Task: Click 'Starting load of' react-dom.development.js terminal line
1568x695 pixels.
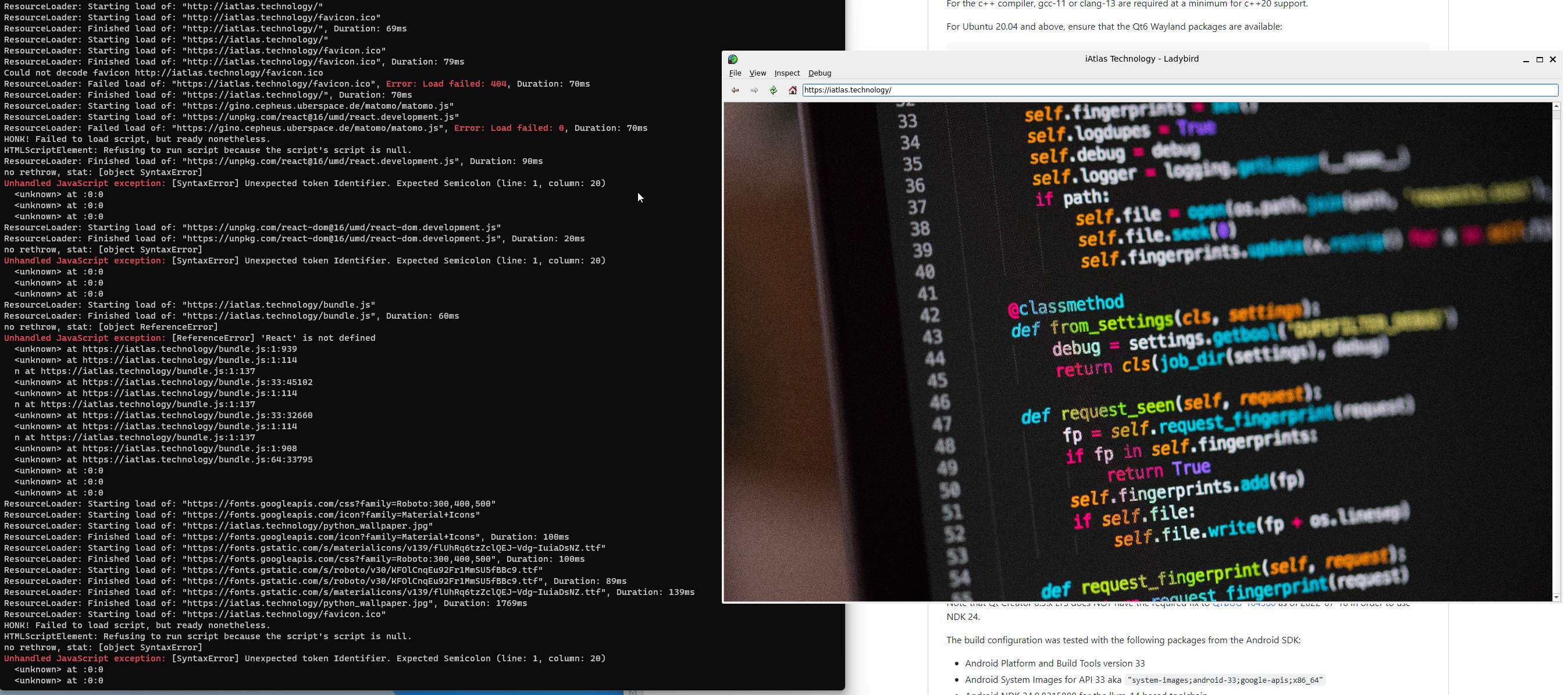Action: coord(252,227)
